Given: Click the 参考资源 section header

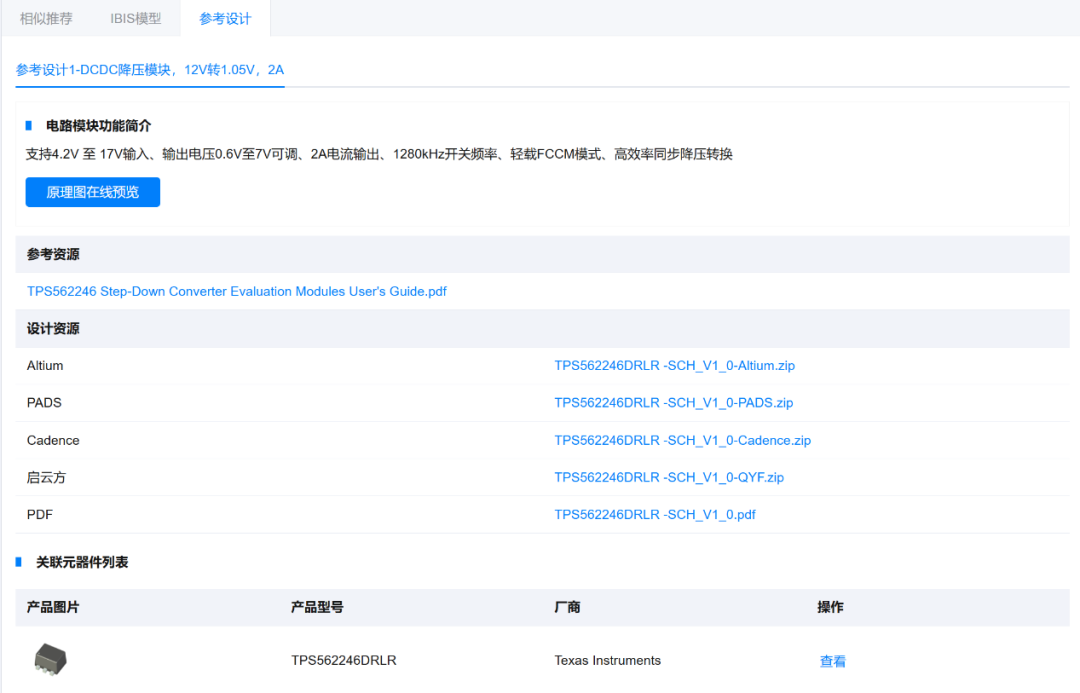Looking at the screenshot, I should pyautogui.click(x=53, y=254).
